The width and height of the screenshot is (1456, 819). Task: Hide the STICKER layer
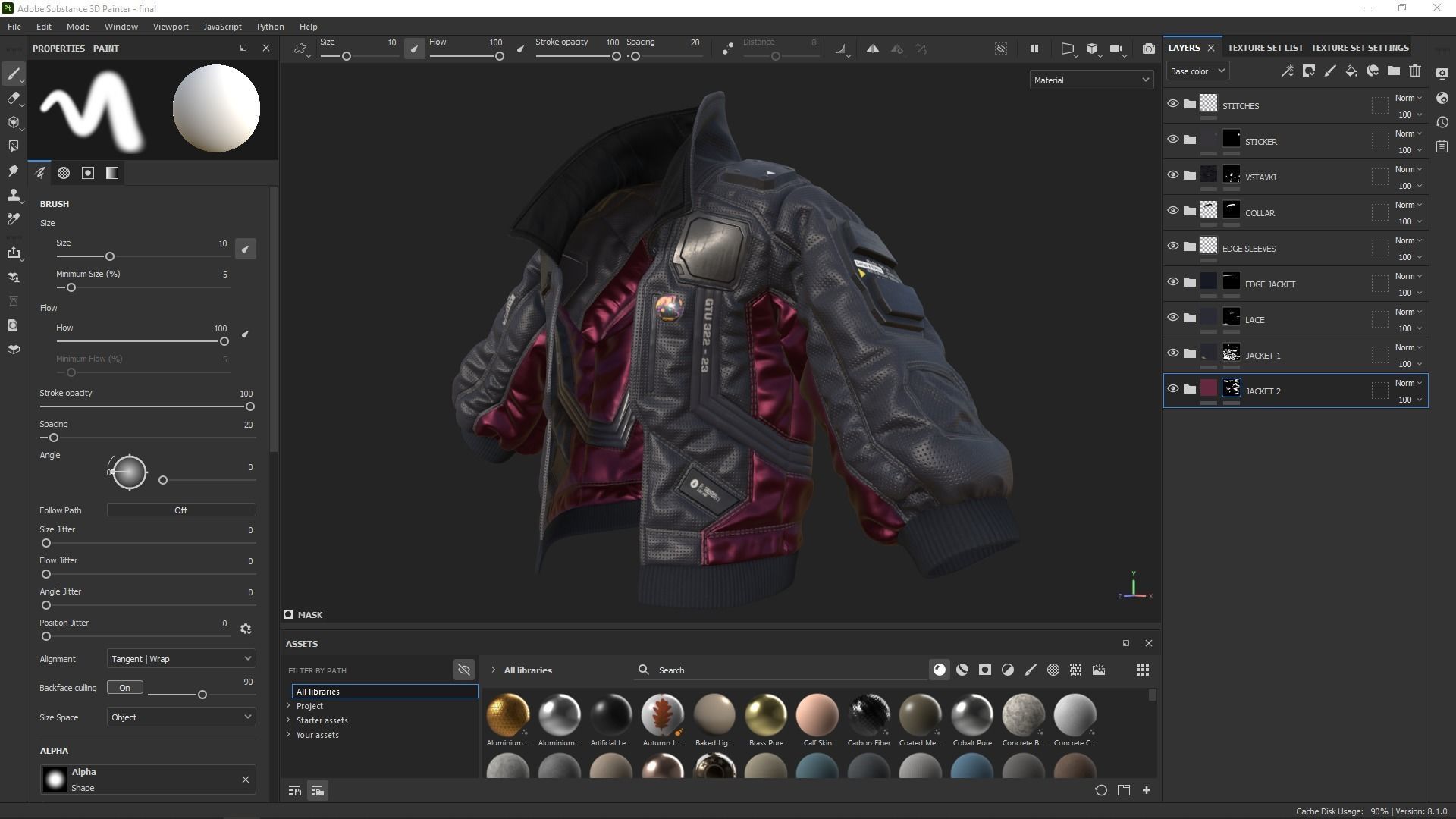[1173, 140]
